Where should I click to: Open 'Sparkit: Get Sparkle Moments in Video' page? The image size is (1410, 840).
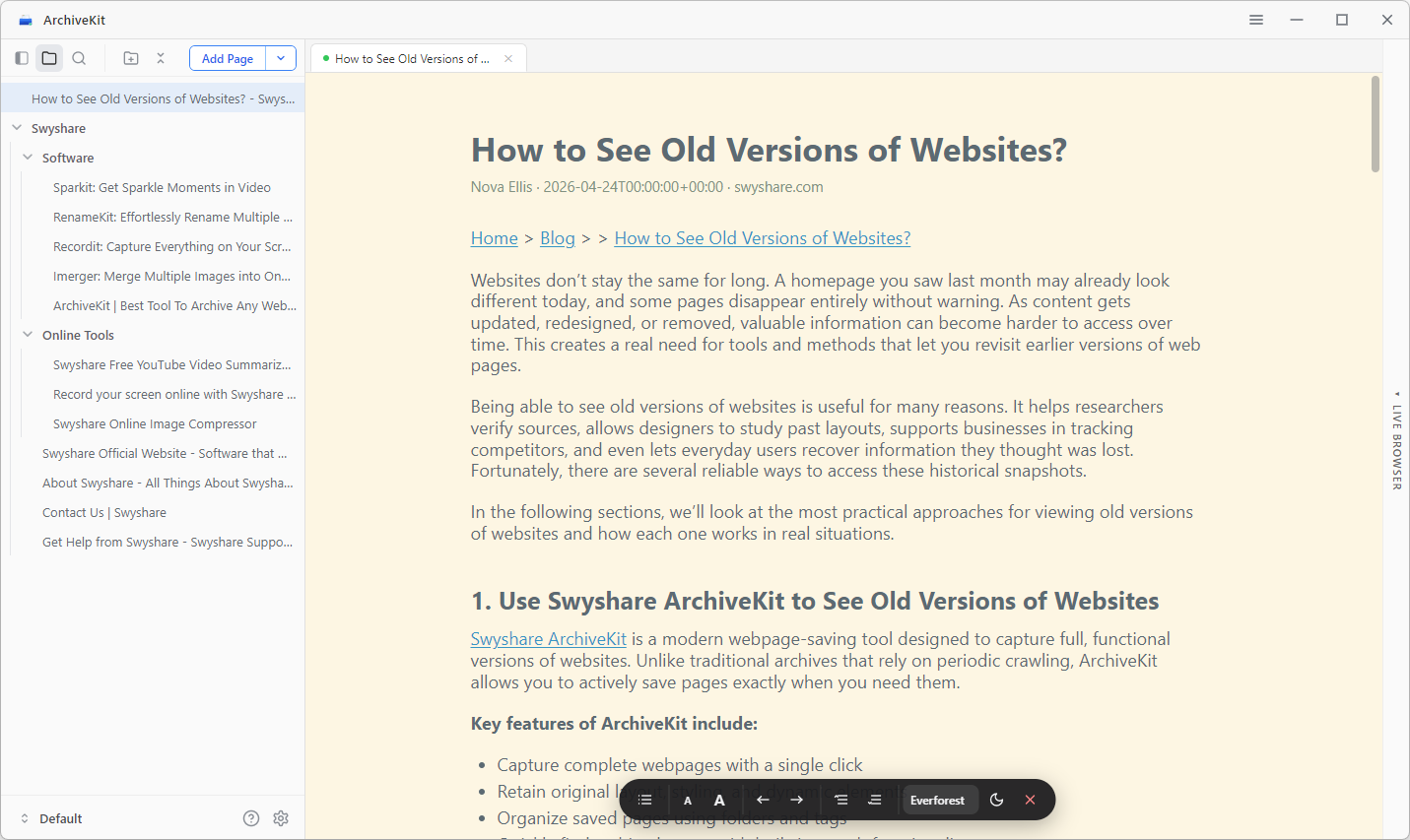click(162, 187)
